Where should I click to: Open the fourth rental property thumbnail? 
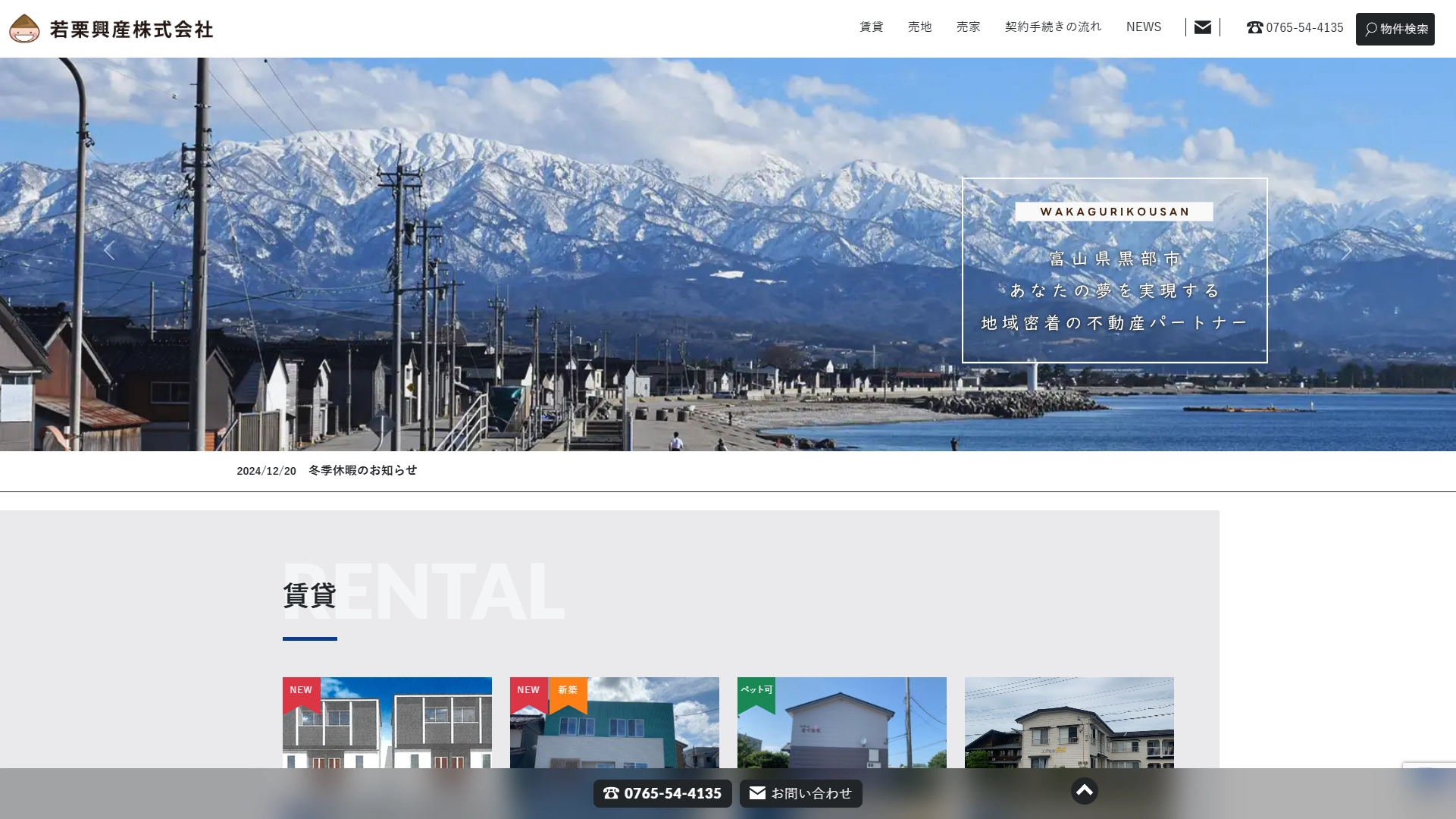point(1069,724)
